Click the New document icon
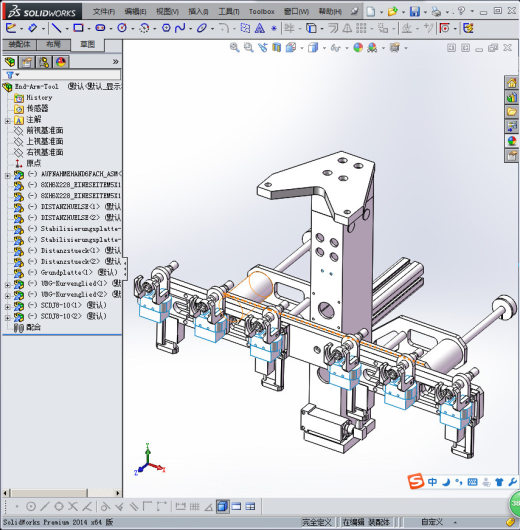520x530 pixels. [x=371, y=11]
